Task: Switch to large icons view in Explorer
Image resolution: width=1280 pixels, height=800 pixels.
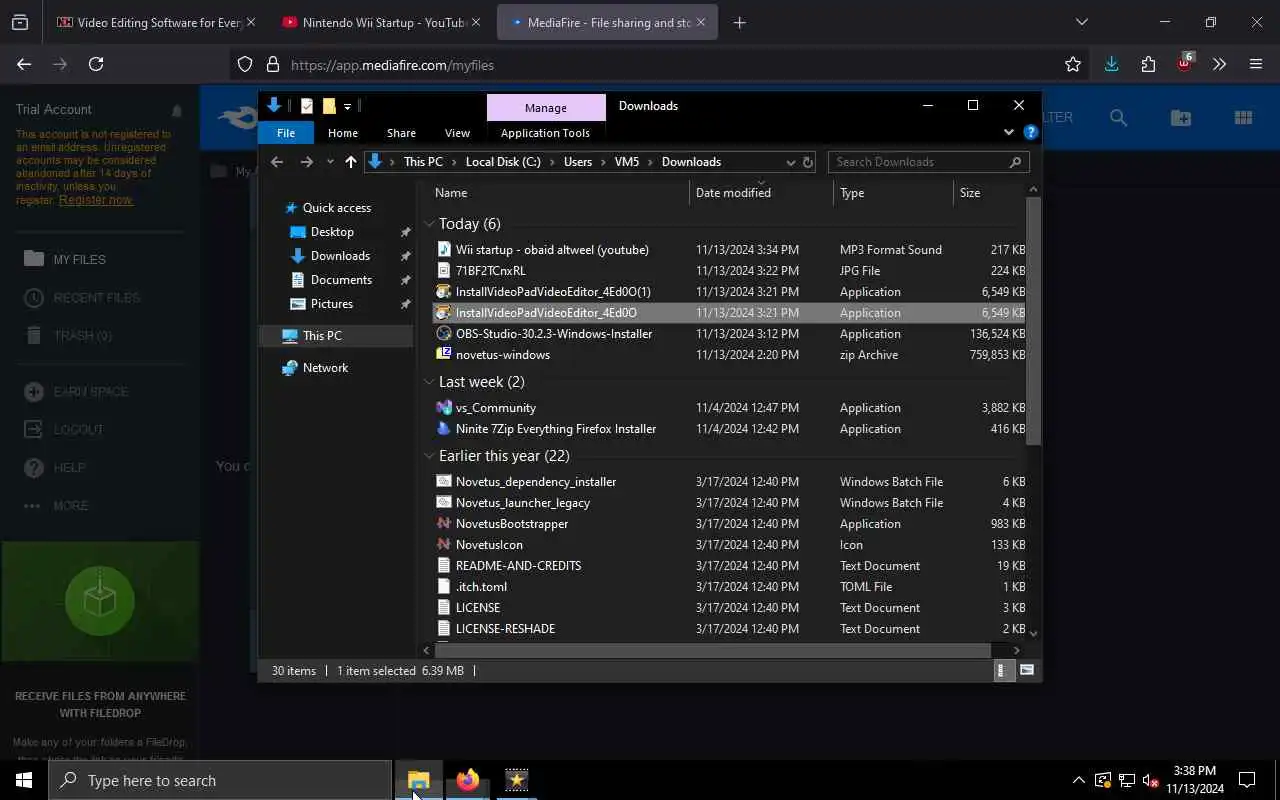Action: 1027,670
